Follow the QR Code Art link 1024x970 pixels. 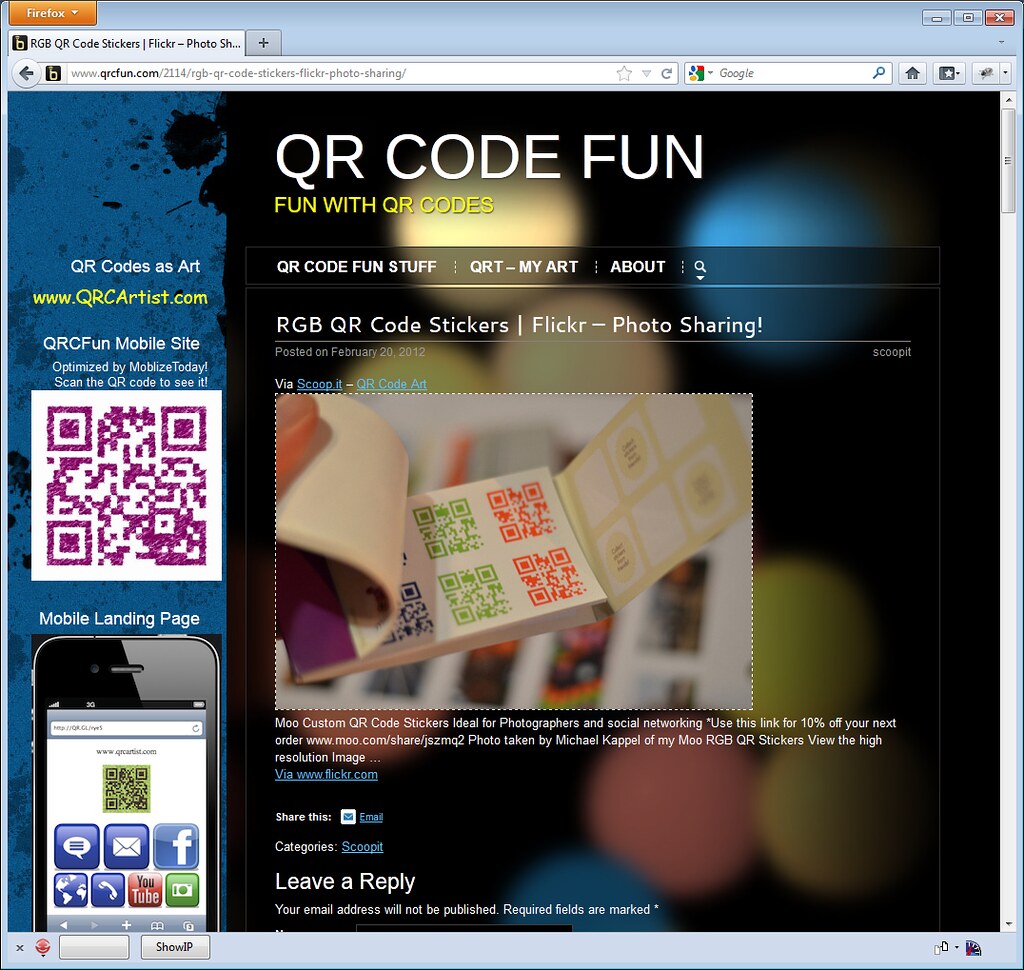391,384
